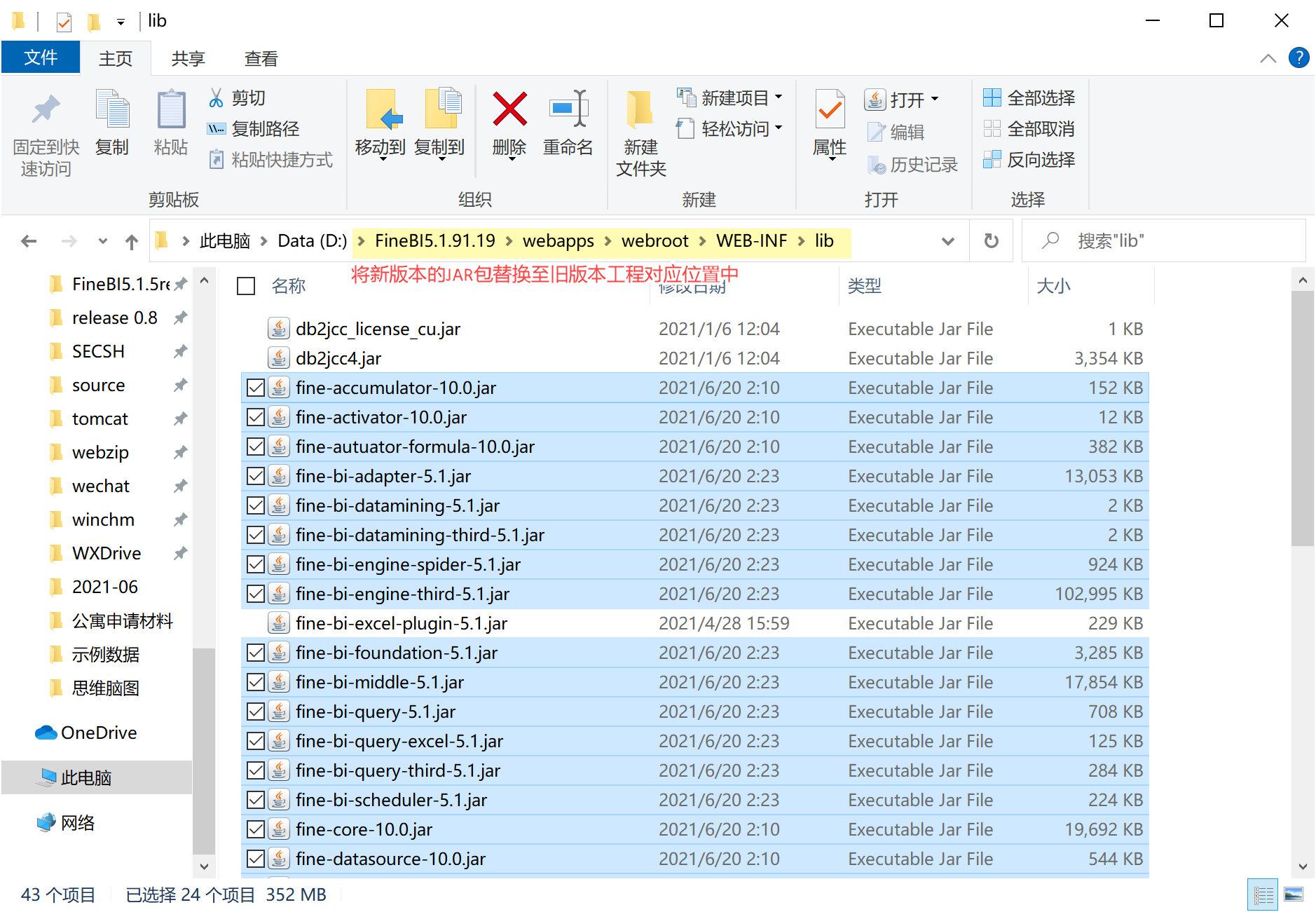Viewport: 1316px width, 912px height.
Task: Click the Paste clipboard icon
Action: pos(171,109)
